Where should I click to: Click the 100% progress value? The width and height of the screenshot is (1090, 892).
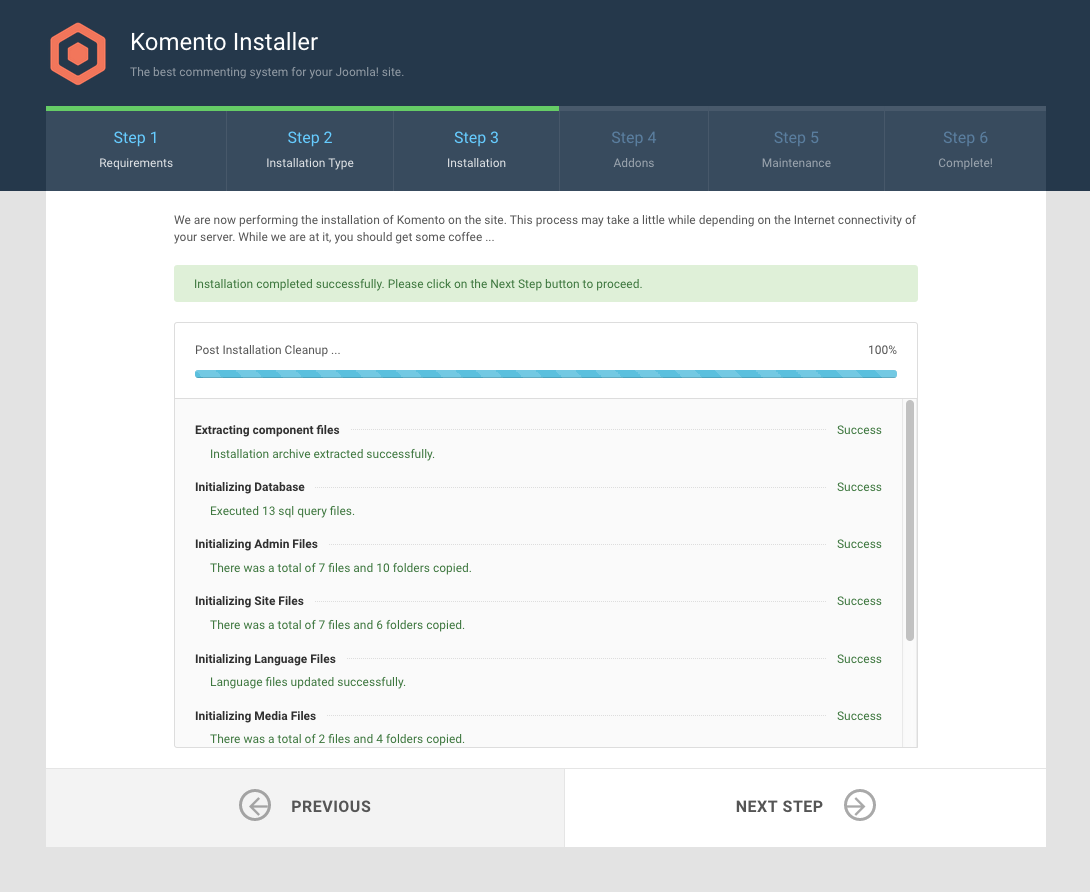click(882, 350)
